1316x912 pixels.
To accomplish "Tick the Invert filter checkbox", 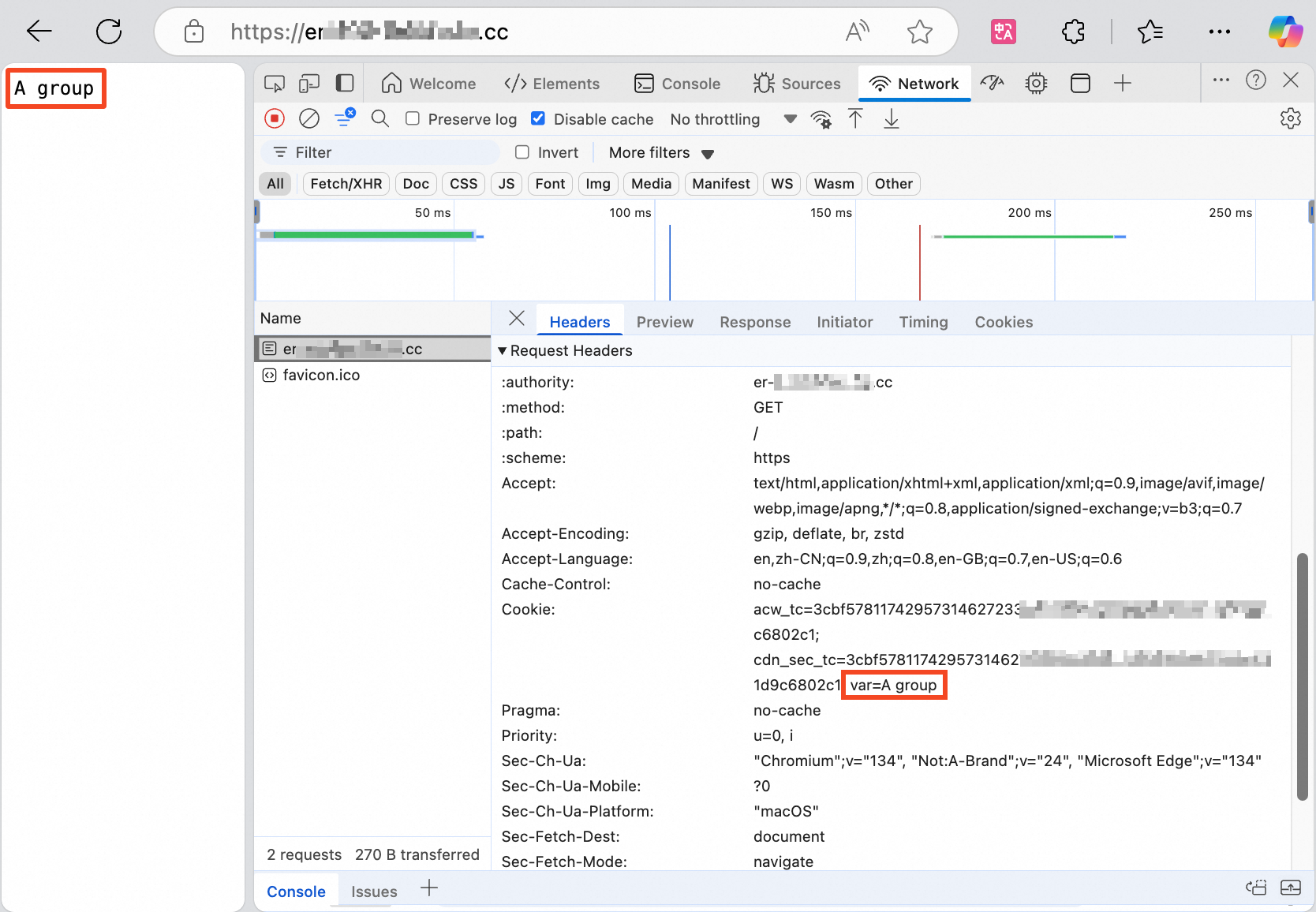I will coord(522,152).
